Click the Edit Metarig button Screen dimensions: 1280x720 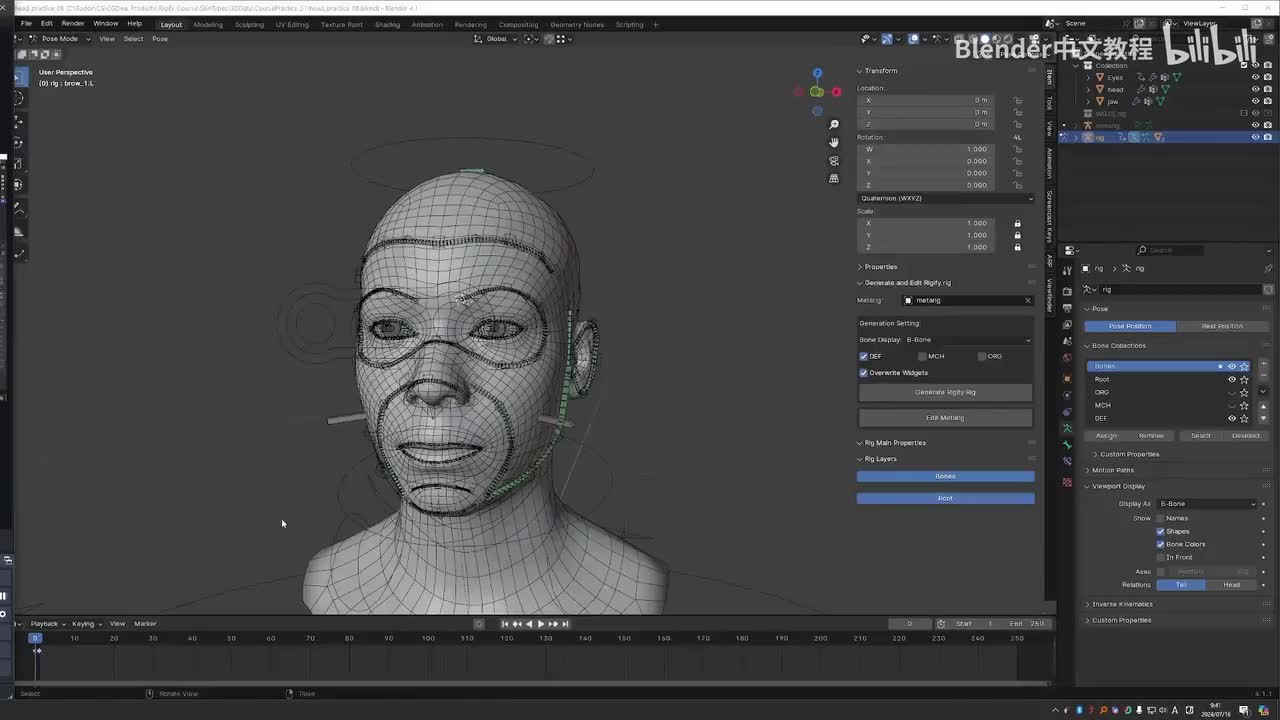coord(945,418)
